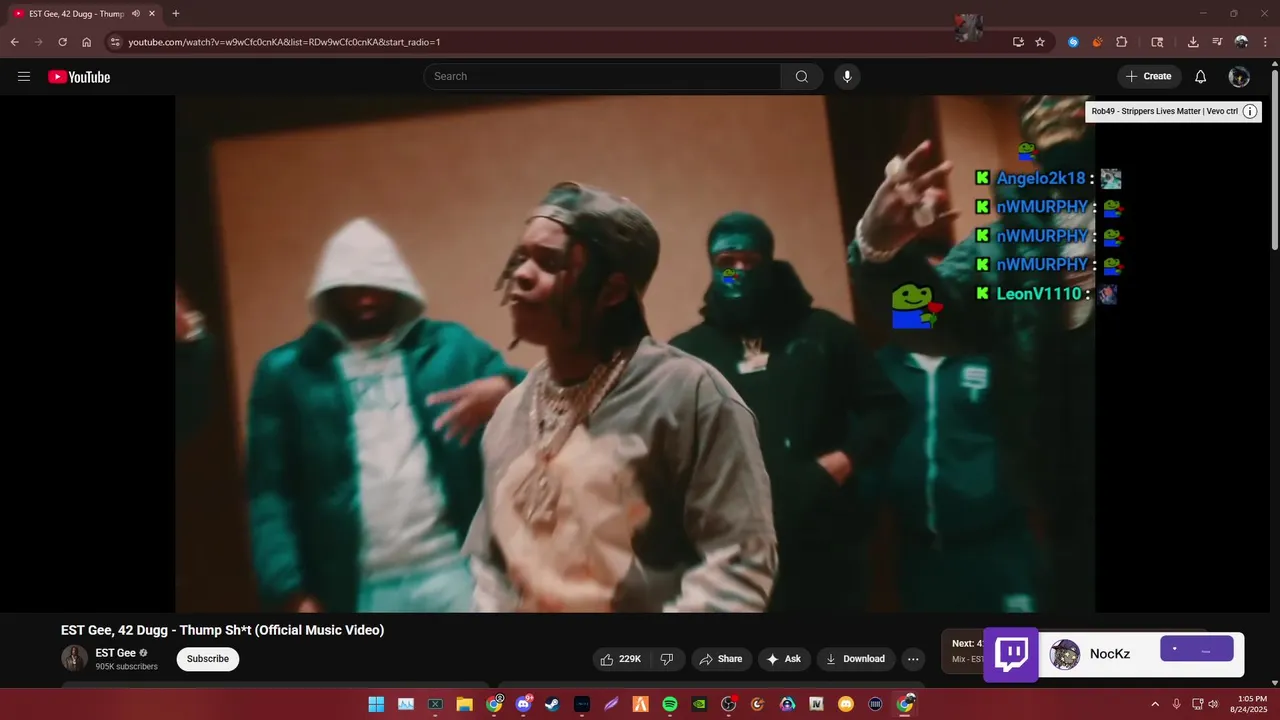The width and height of the screenshot is (1280, 720).
Task: Click the NocKz avatar on Twitch overlay
Action: tap(1065, 655)
